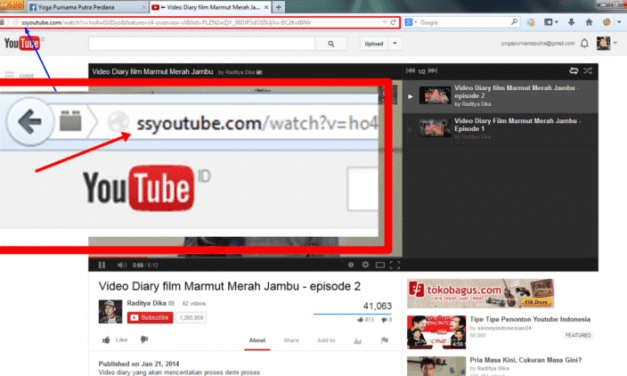Image resolution: width=627 pixels, height=376 pixels.
Task: Click the browser address bar URL
Action: 200,22
